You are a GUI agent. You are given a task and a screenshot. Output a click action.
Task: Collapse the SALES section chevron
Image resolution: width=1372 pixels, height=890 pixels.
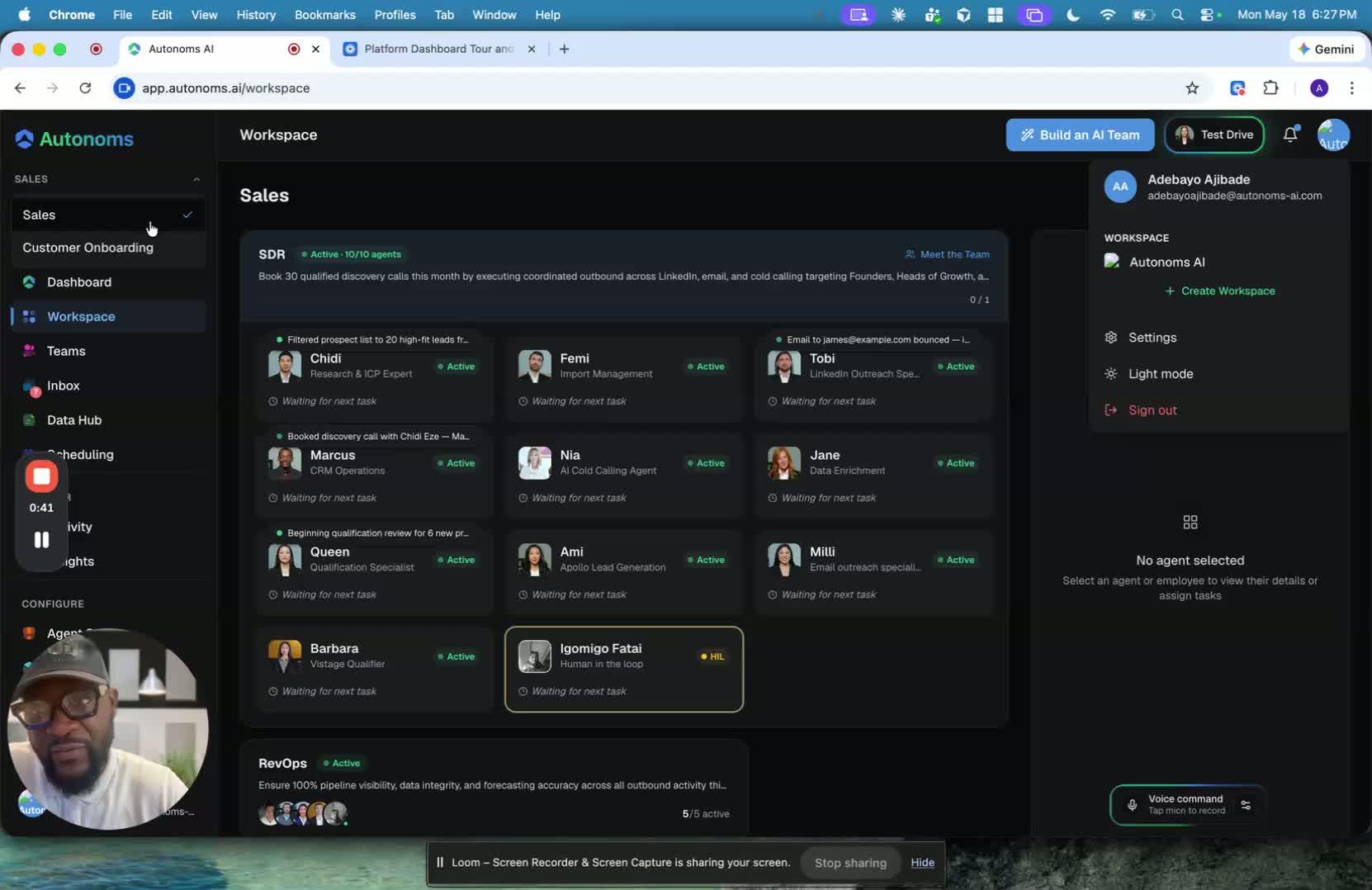click(x=196, y=179)
